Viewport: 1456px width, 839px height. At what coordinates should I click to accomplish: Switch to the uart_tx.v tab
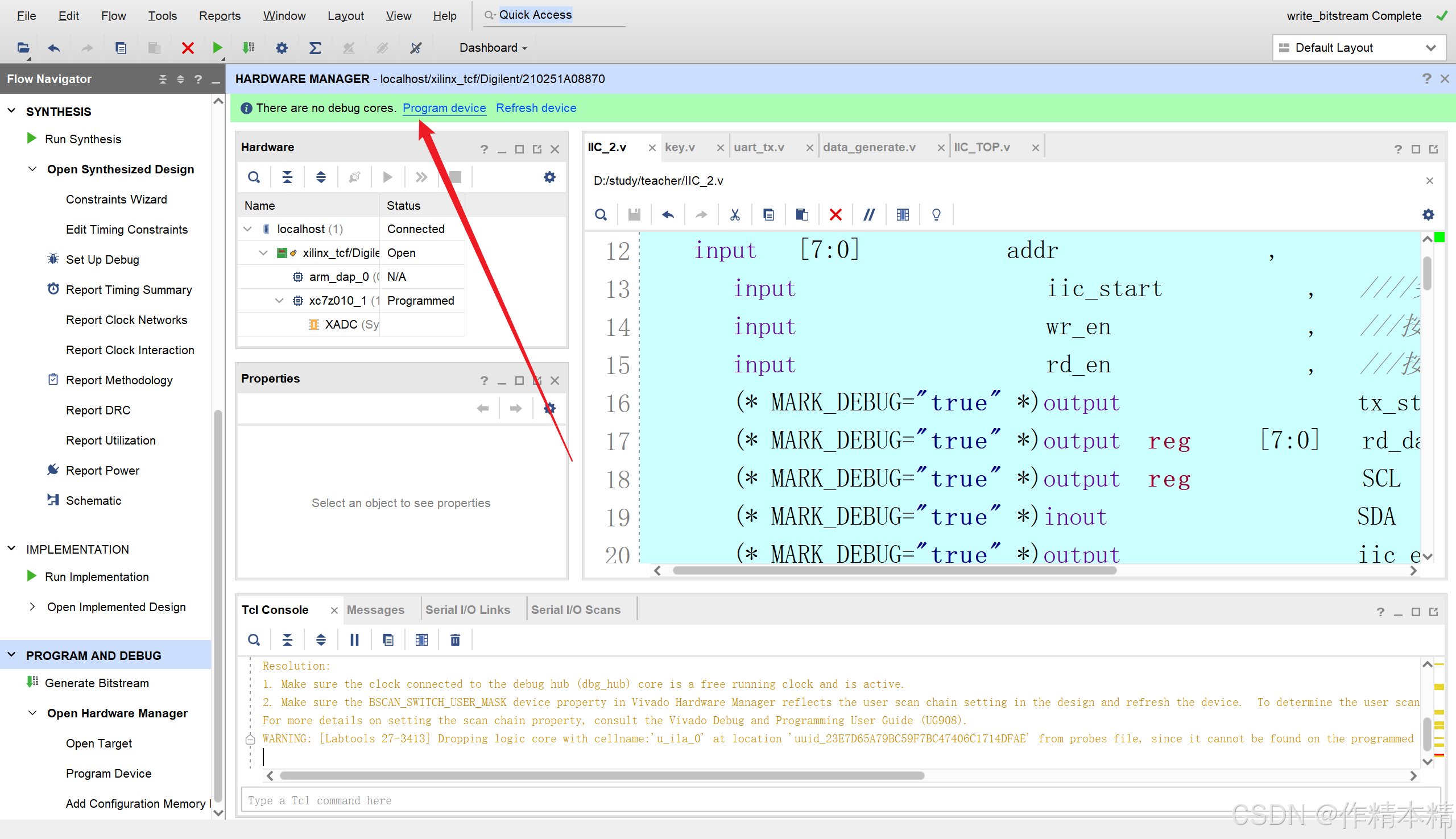[x=759, y=148]
